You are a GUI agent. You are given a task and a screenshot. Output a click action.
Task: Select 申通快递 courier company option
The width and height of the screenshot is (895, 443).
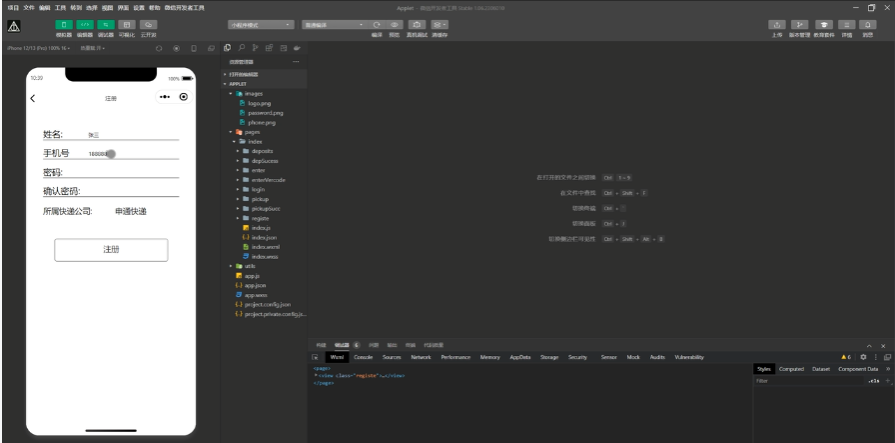click(x=131, y=211)
